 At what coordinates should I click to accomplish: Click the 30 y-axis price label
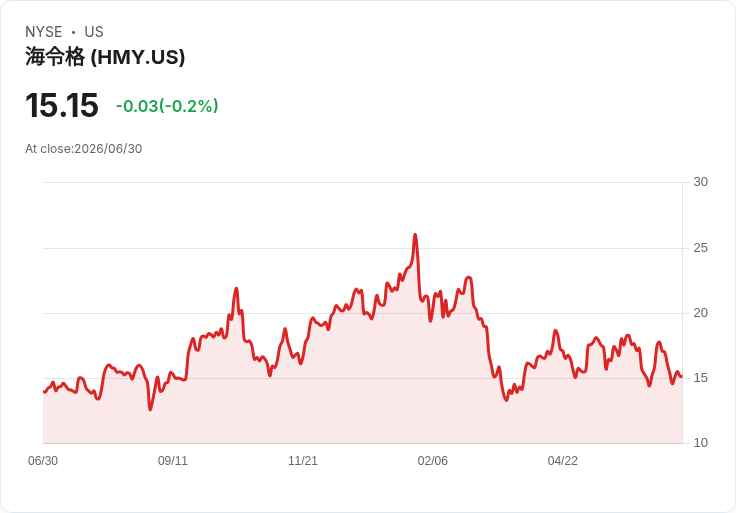(x=700, y=182)
